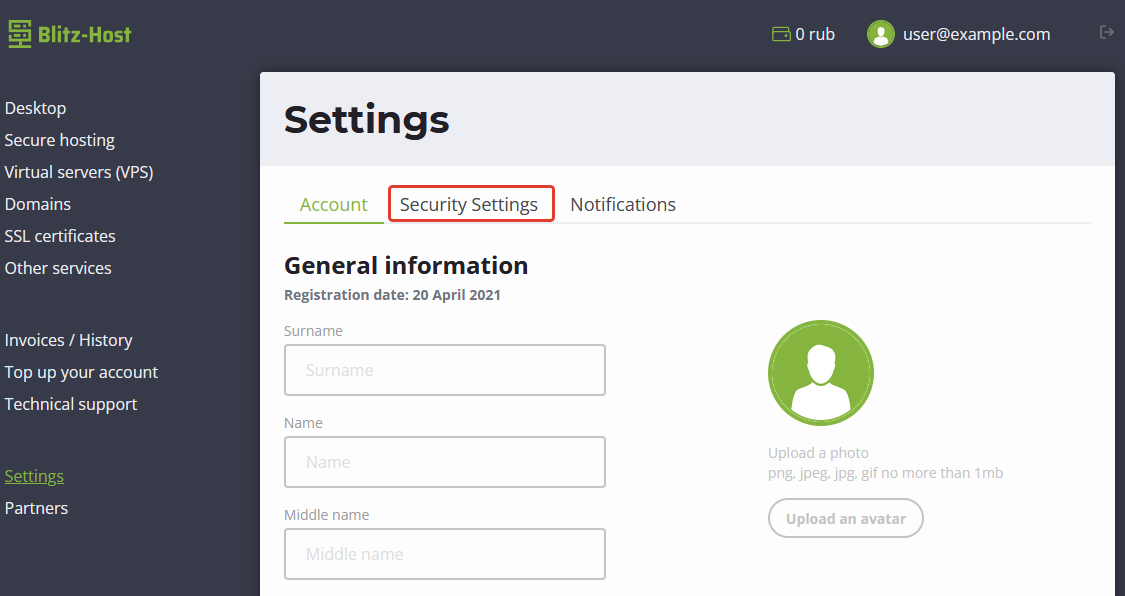This screenshot has width=1125, height=596.
Task: Click the large green profile photo placeholder
Action: pos(820,373)
